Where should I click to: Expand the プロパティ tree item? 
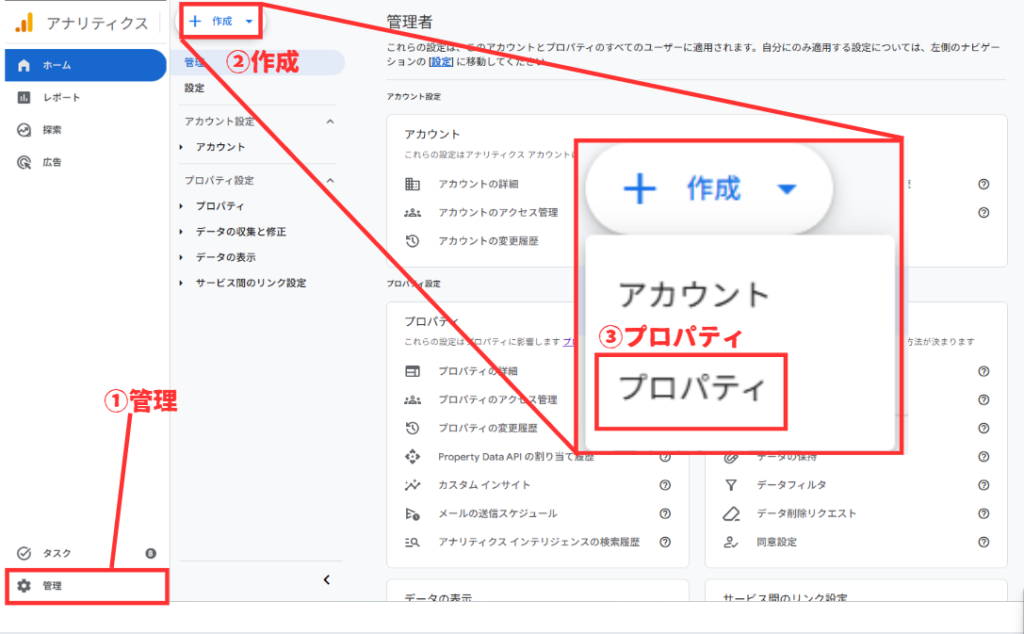[x=181, y=206]
